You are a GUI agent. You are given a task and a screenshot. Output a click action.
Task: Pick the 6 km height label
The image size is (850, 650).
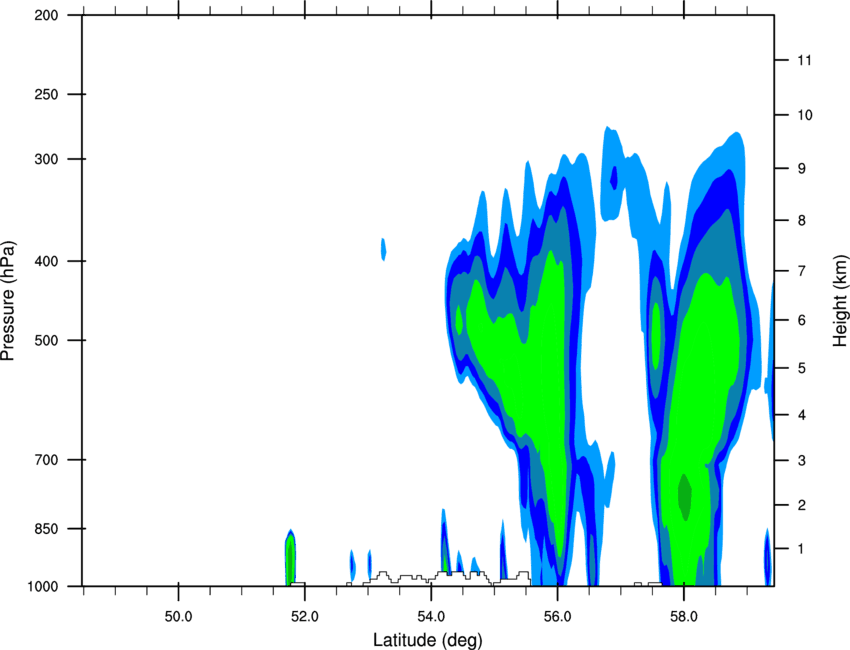point(802,320)
